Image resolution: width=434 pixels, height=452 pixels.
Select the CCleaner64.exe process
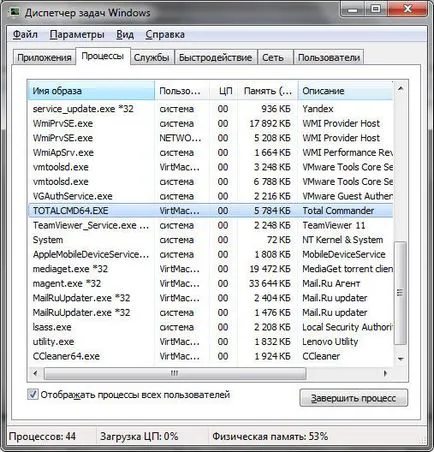(x=210, y=356)
